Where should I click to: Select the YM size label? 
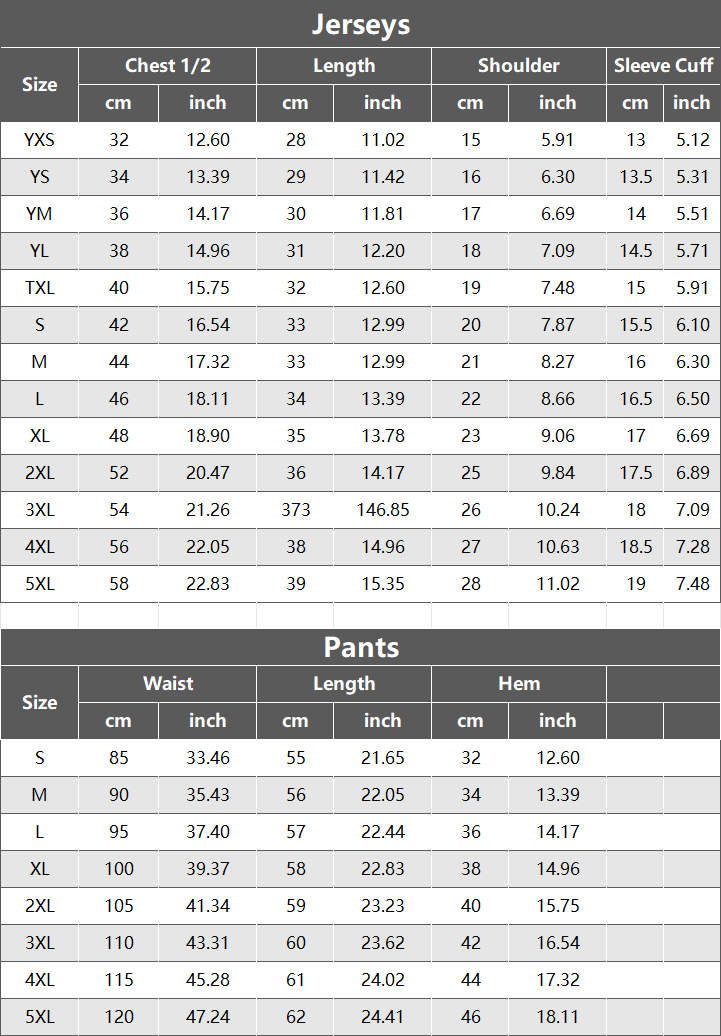[x=39, y=214]
